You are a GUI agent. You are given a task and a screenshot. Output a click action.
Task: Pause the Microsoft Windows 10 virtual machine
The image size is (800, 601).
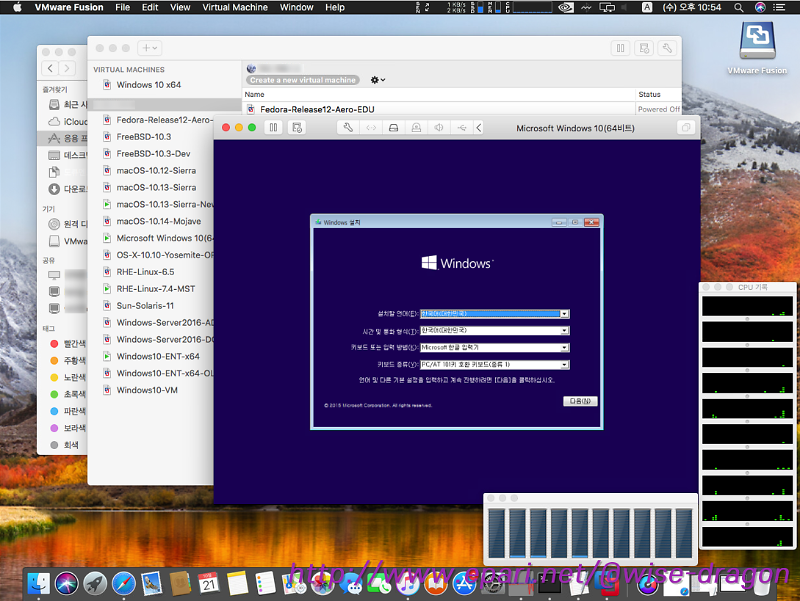[x=273, y=128]
